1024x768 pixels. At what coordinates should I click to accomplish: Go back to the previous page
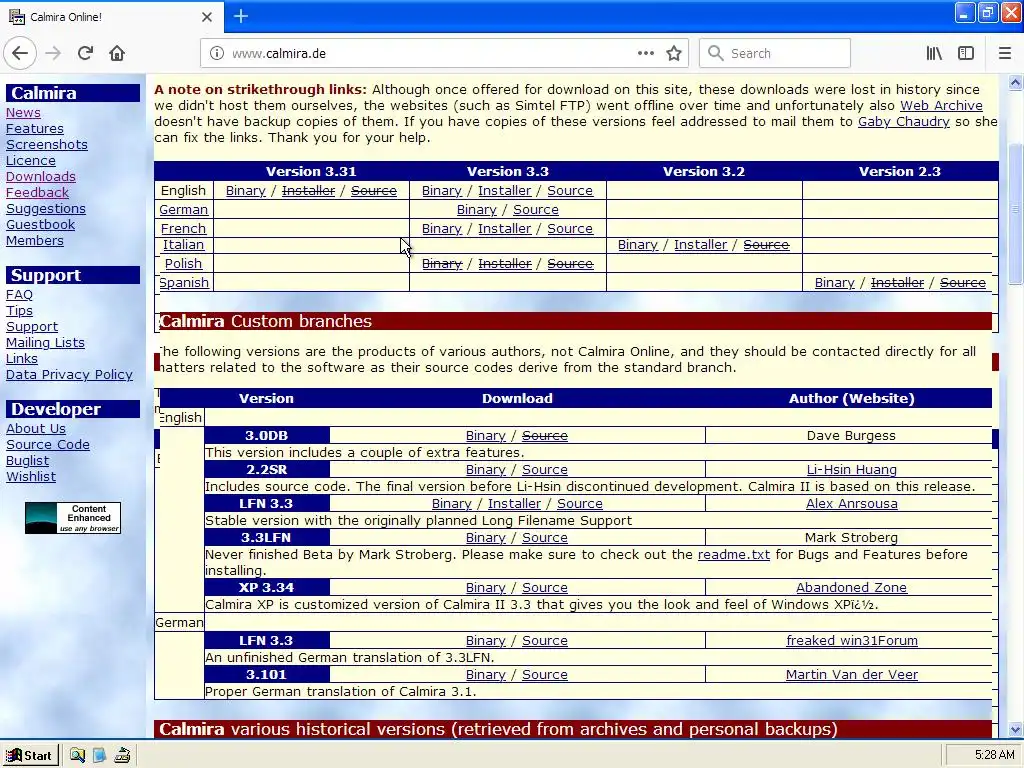[x=20, y=53]
